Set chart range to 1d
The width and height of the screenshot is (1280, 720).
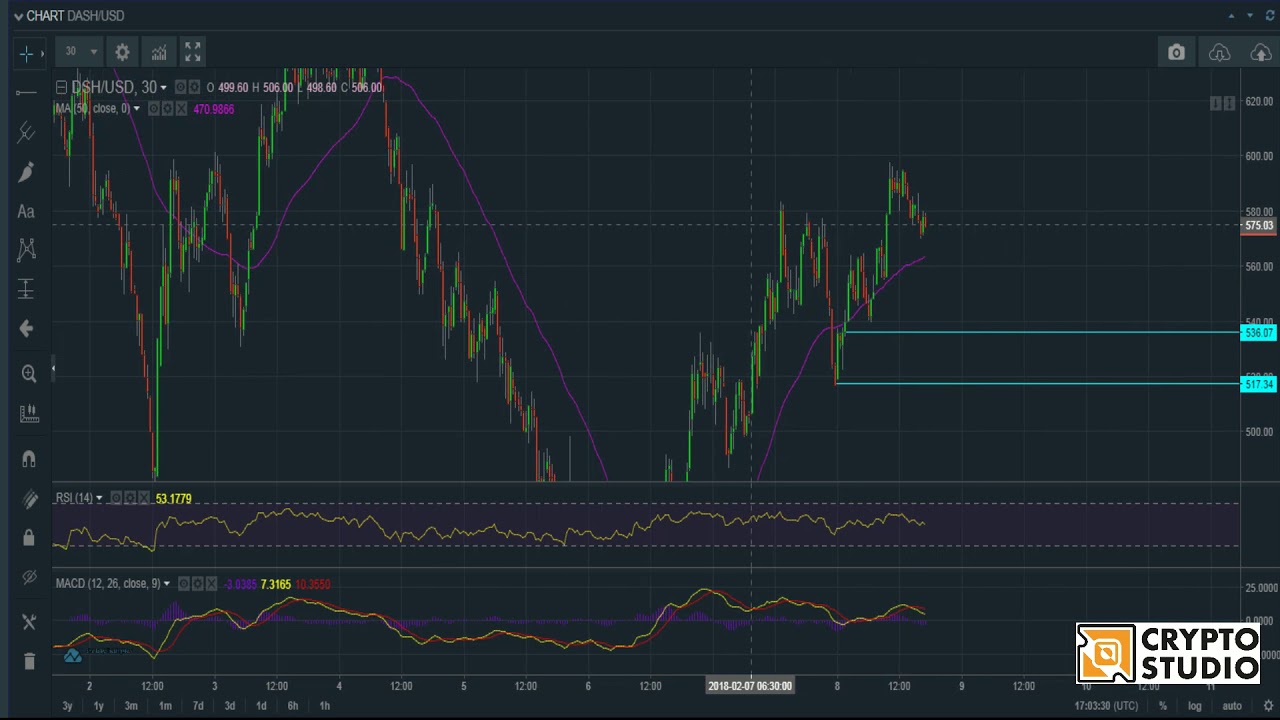(261, 706)
